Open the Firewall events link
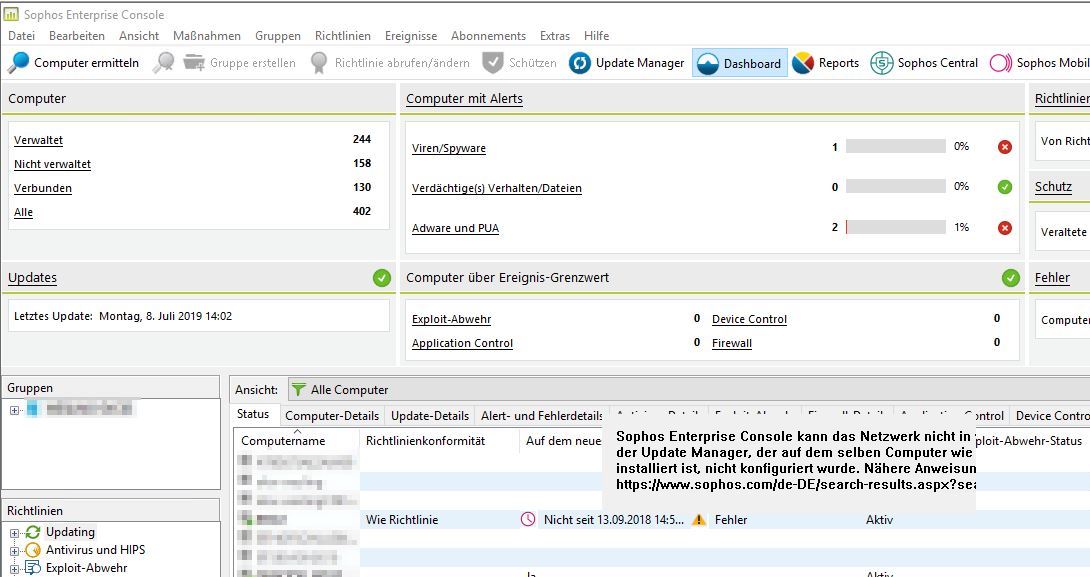 (731, 343)
